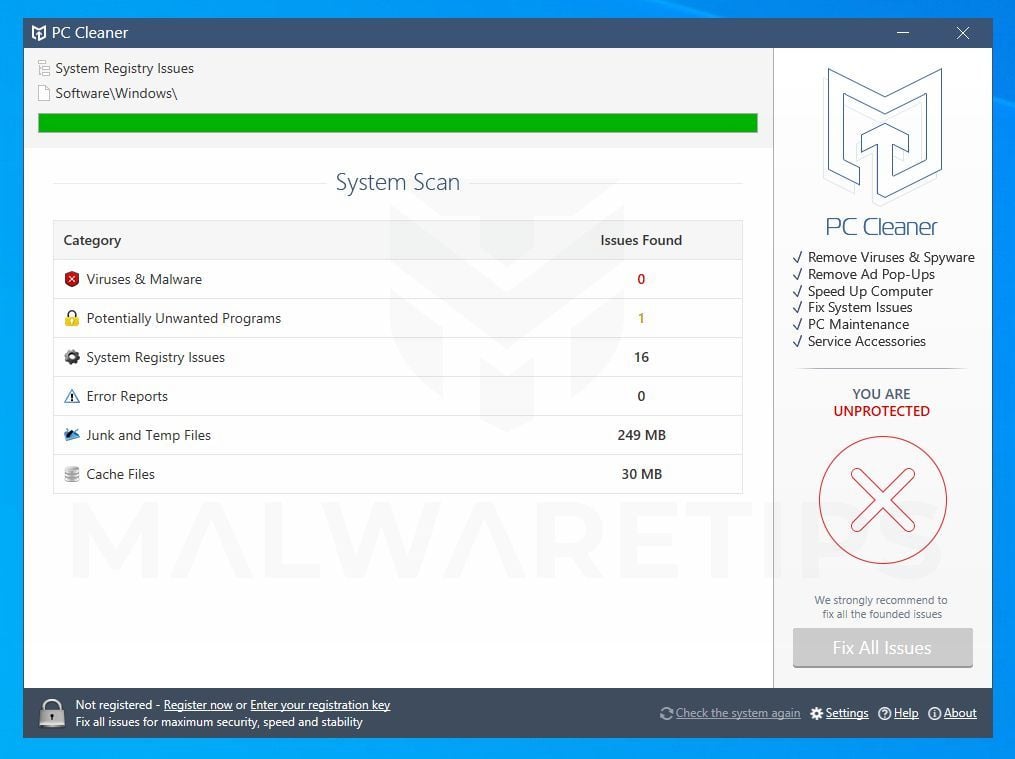The image size is (1015, 759).
Task: Select the Viruses & Malware row label
Action: pyautogui.click(x=144, y=279)
